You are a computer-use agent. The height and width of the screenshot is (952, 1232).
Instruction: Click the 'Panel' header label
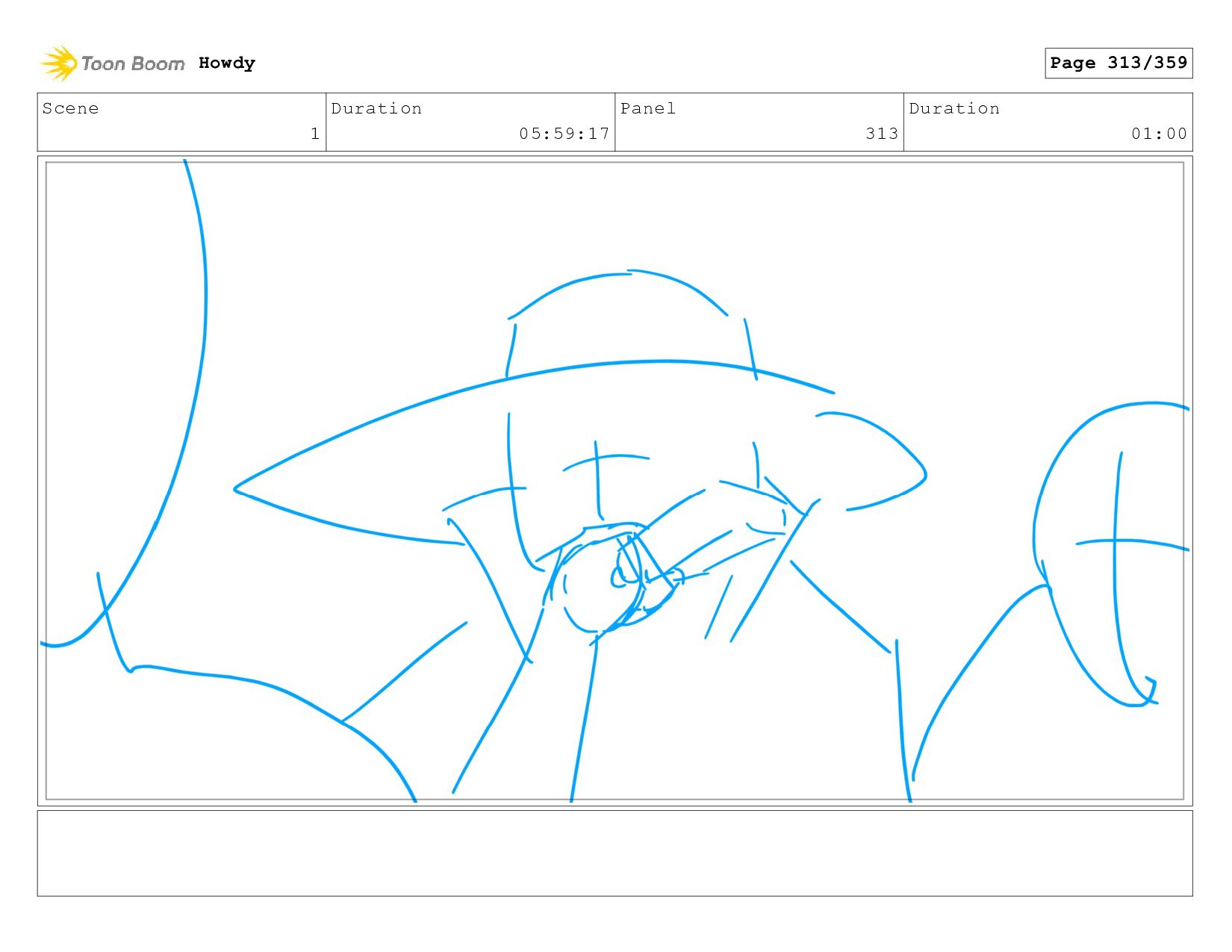coord(648,108)
